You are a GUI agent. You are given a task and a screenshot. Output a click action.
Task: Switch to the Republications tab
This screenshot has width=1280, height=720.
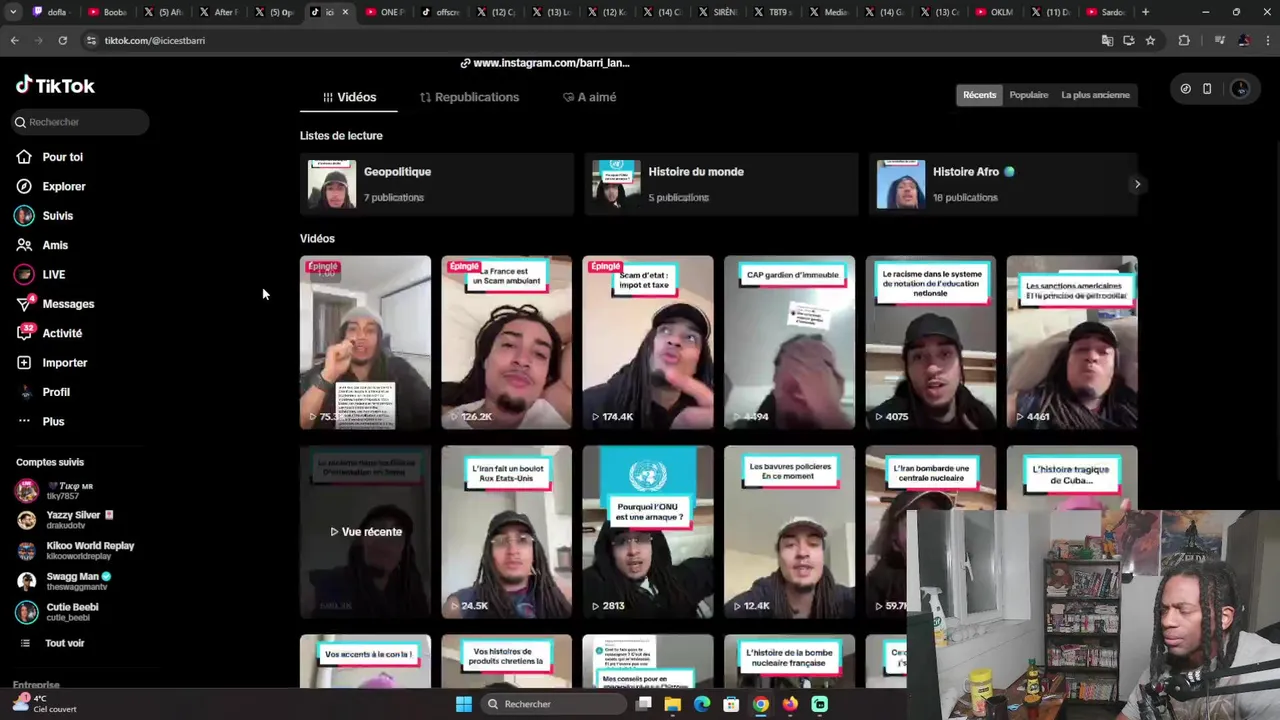(469, 97)
